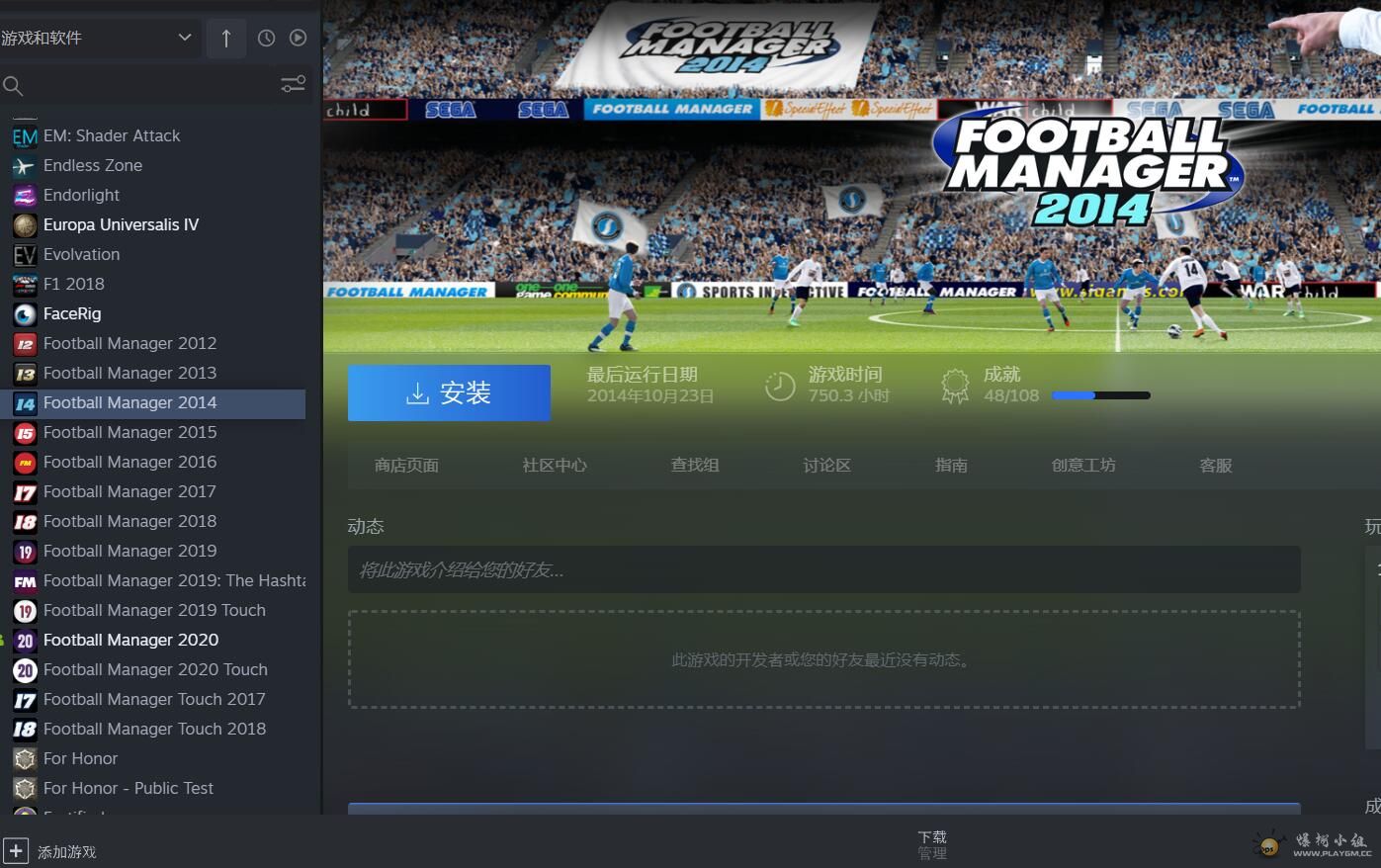This screenshot has width=1381, height=868.
Task: Click the recent activity clock icon
Action: tap(266, 38)
